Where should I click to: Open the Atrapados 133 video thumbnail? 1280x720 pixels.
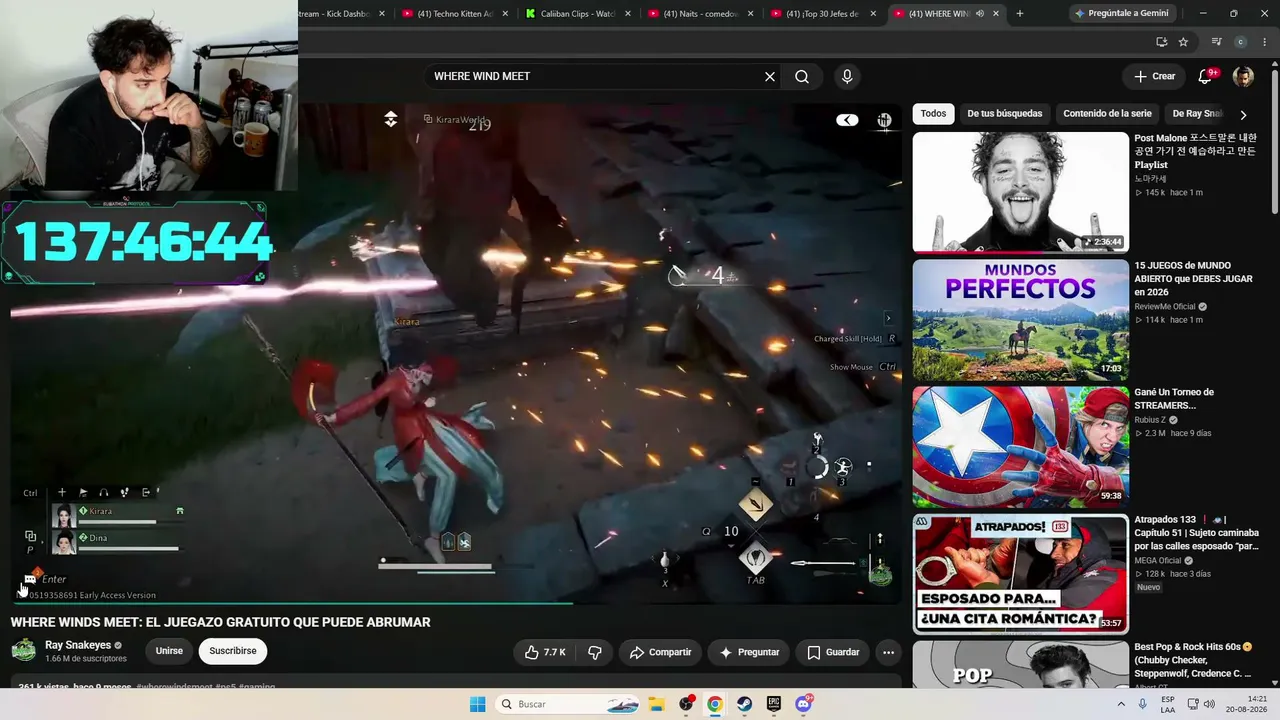[1020, 574]
